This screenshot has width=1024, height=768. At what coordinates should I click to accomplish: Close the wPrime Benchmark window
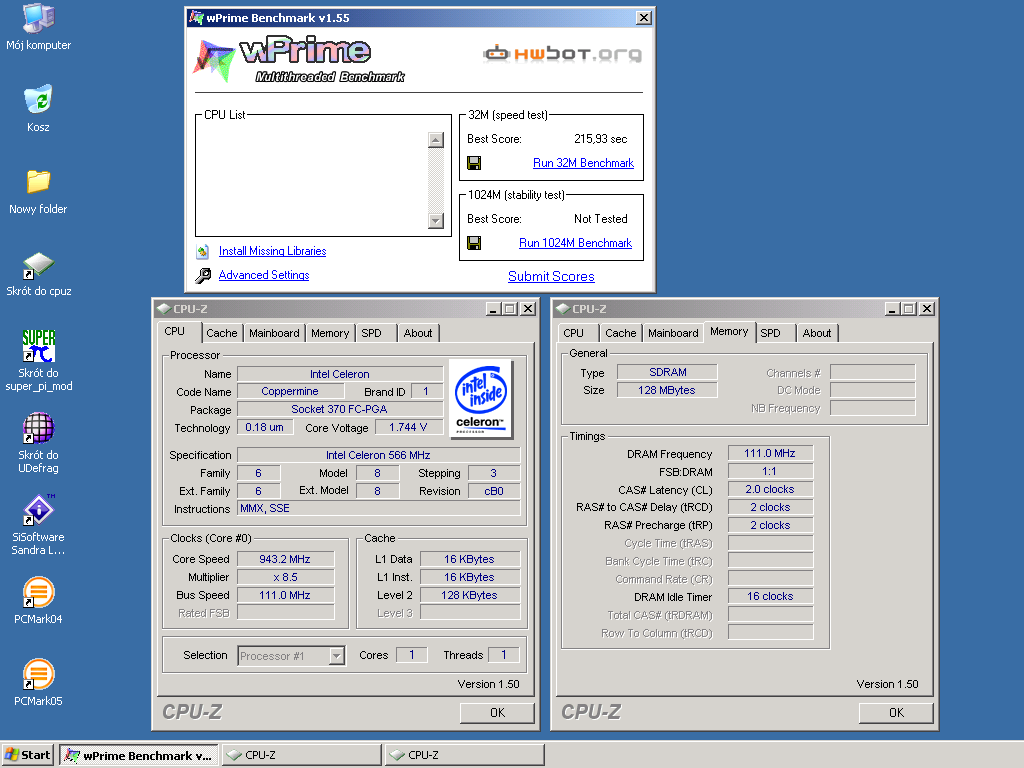click(644, 18)
